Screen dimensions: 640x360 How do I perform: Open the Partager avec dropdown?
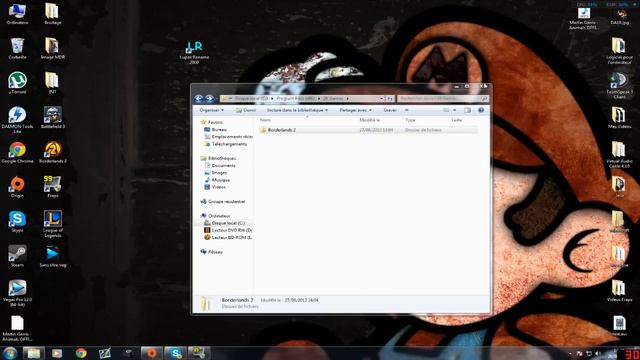coord(356,110)
